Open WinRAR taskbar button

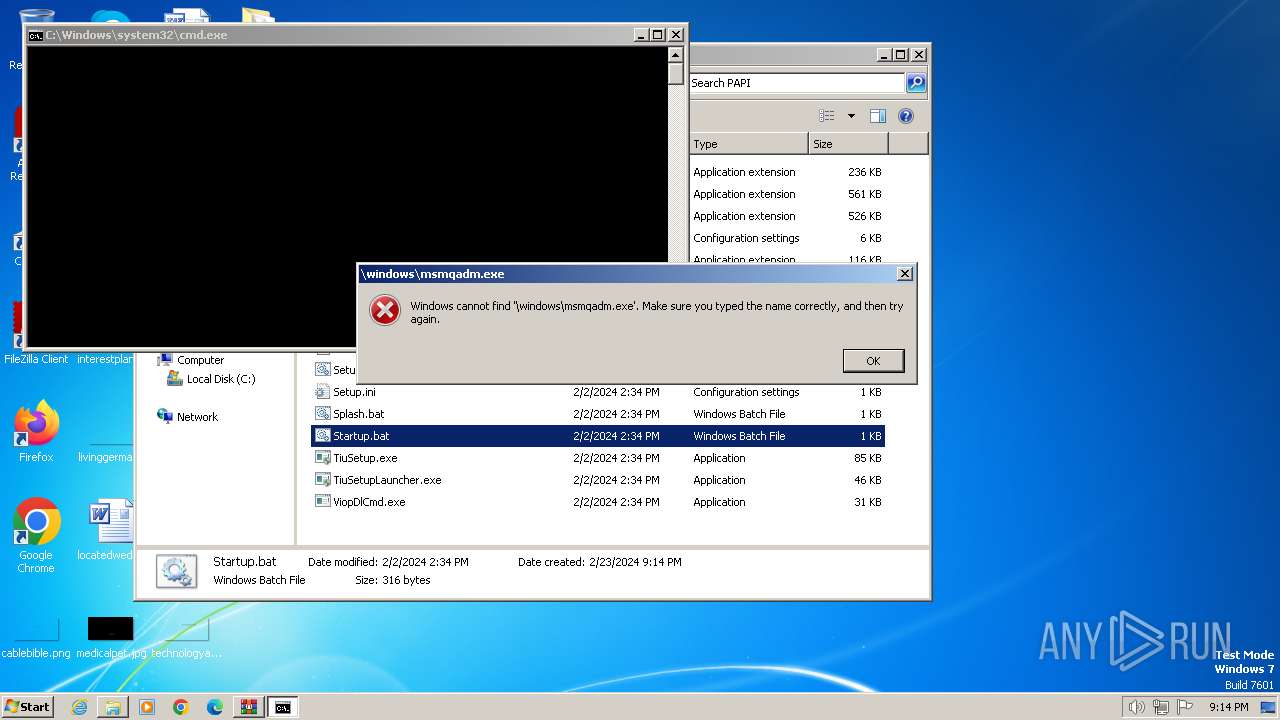[249, 707]
